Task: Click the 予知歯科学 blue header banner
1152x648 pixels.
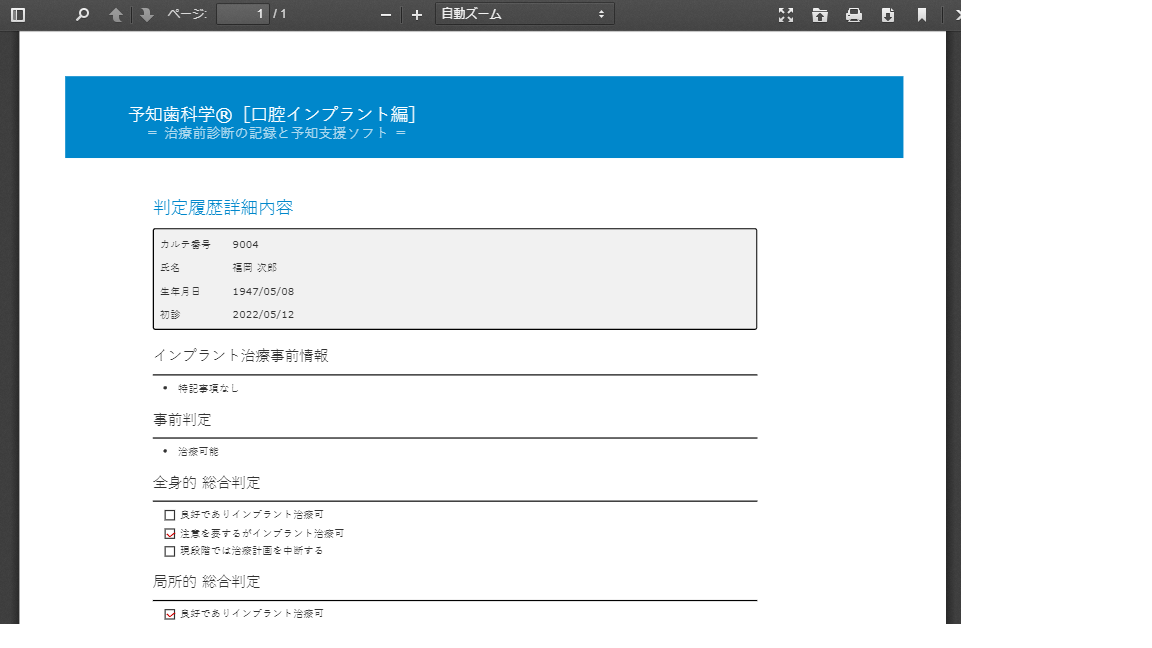Action: tap(484, 117)
